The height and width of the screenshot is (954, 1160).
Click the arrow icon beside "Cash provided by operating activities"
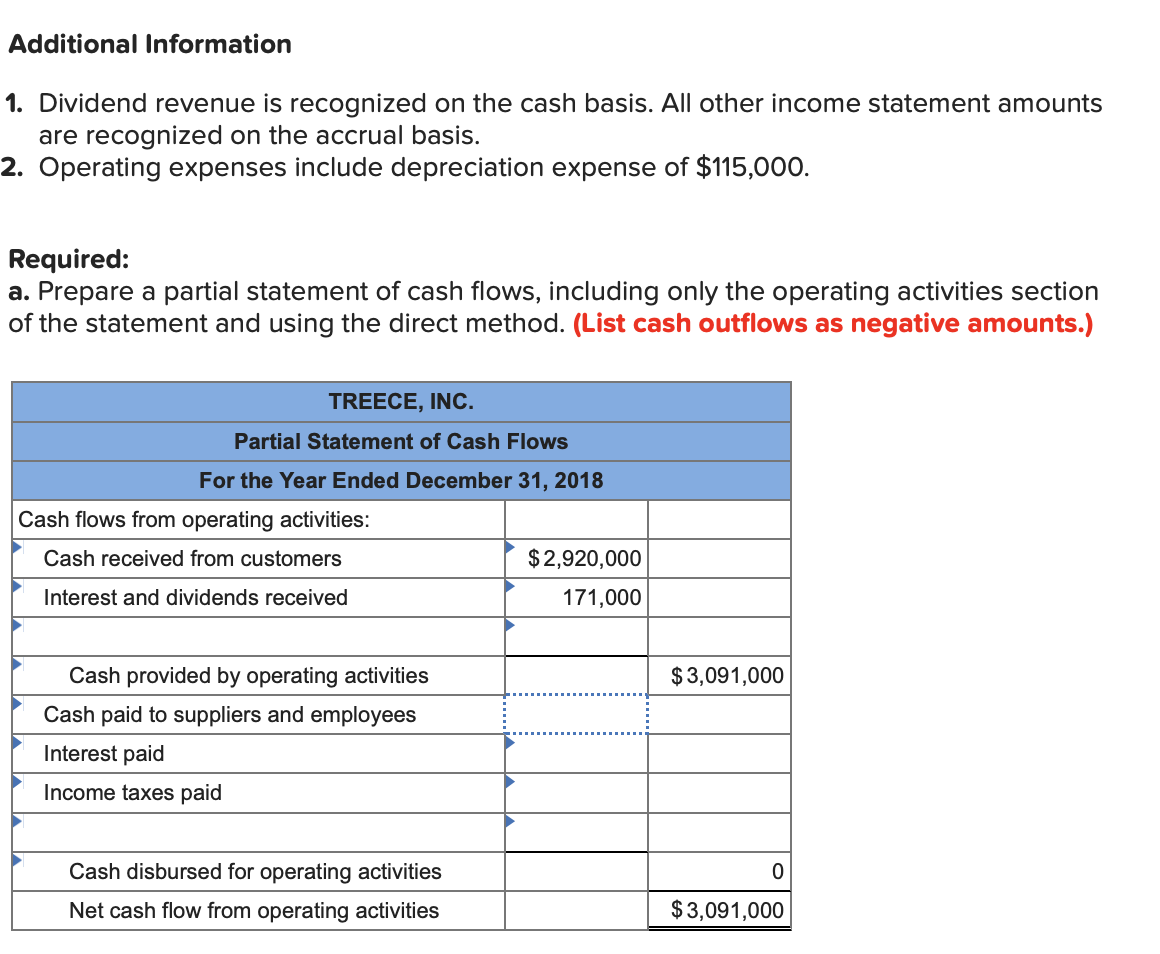pyautogui.click(x=17, y=665)
